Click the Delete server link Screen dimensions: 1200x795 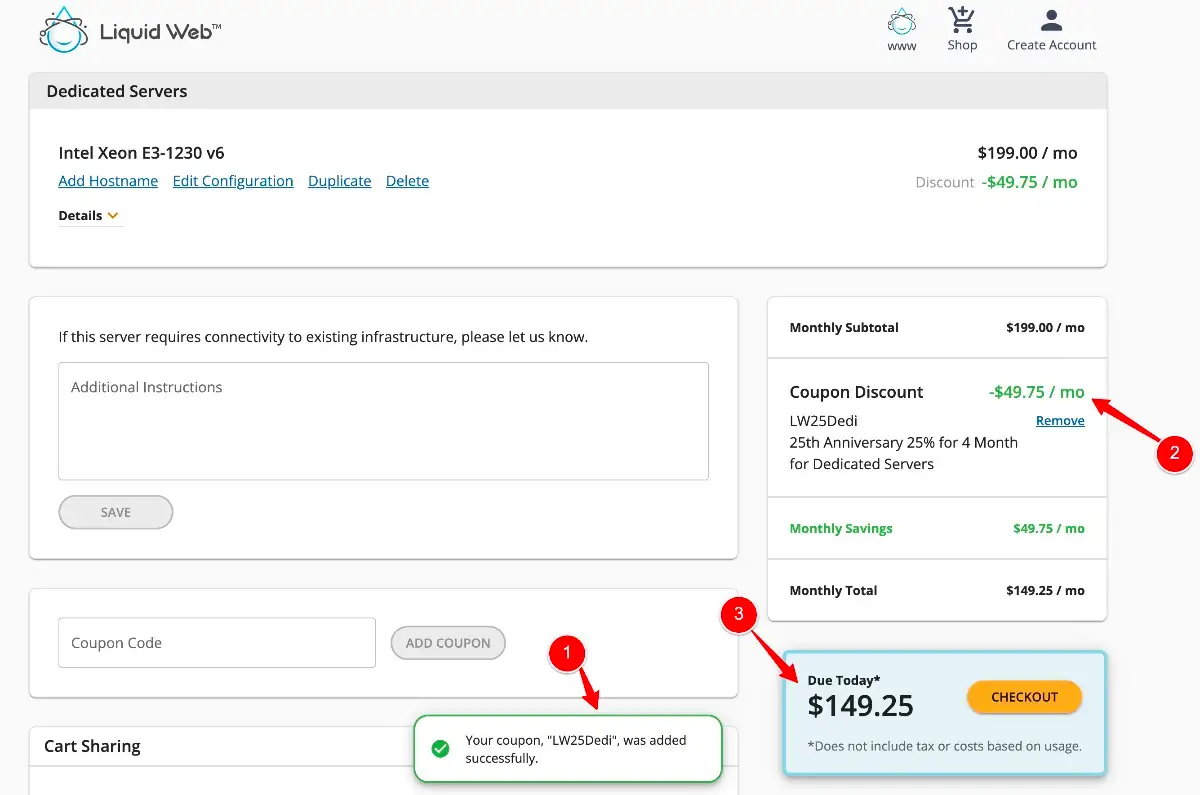pos(407,181)
